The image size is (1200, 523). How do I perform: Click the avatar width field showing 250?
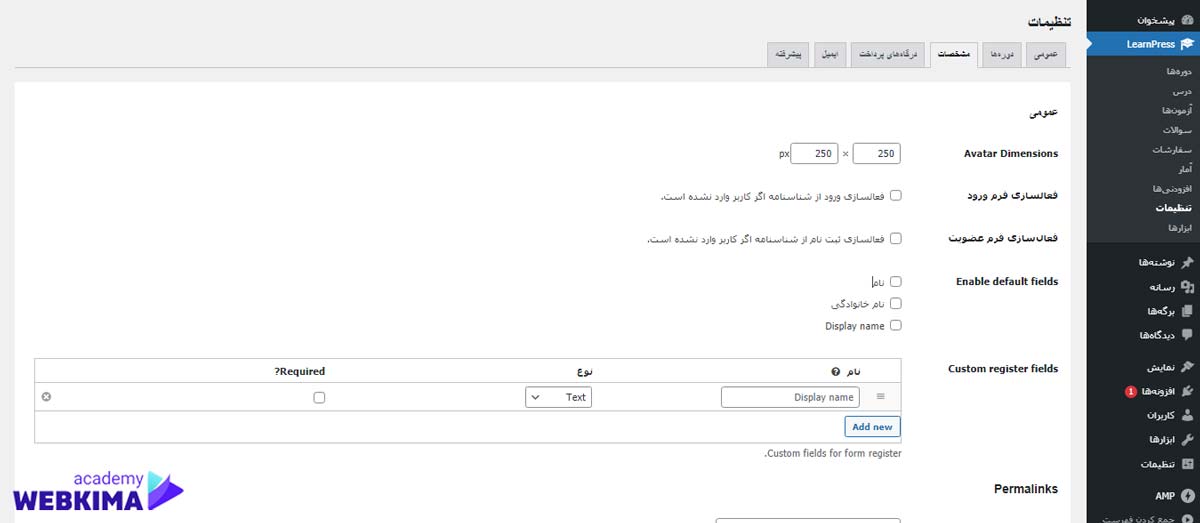tap(876, 154)
